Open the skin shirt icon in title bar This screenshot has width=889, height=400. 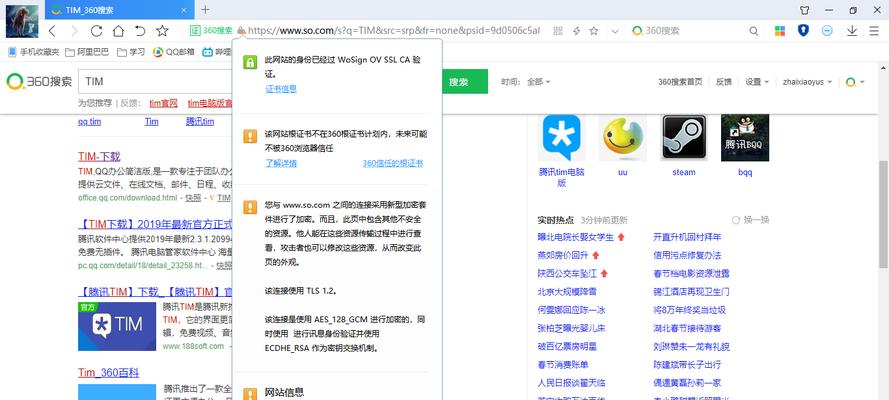point(805,10)
